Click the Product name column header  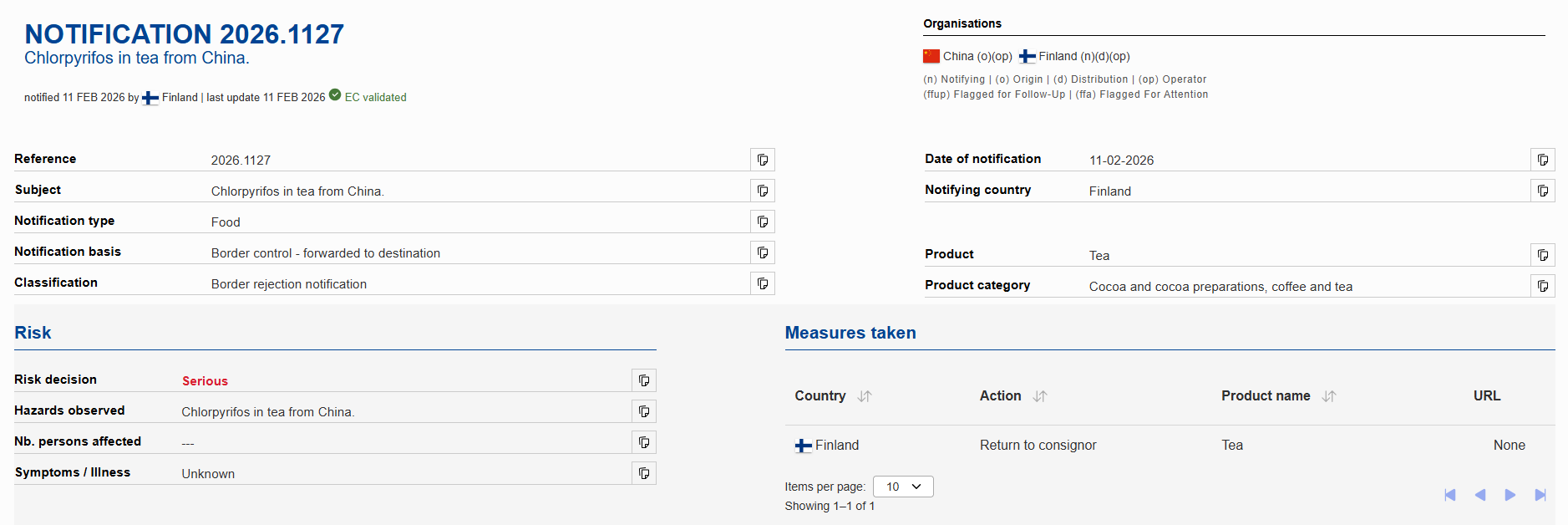[1266, 396]
